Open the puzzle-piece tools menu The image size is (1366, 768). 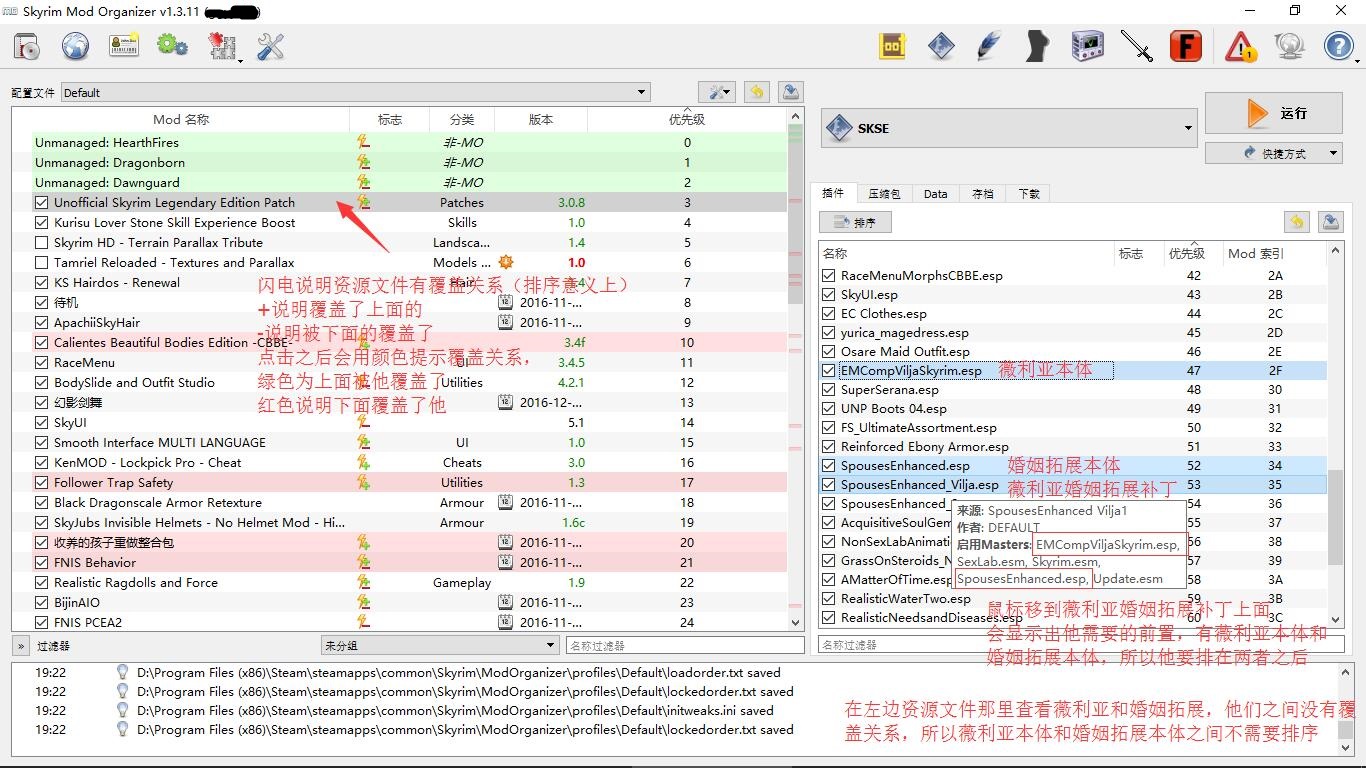click(222, 46)
